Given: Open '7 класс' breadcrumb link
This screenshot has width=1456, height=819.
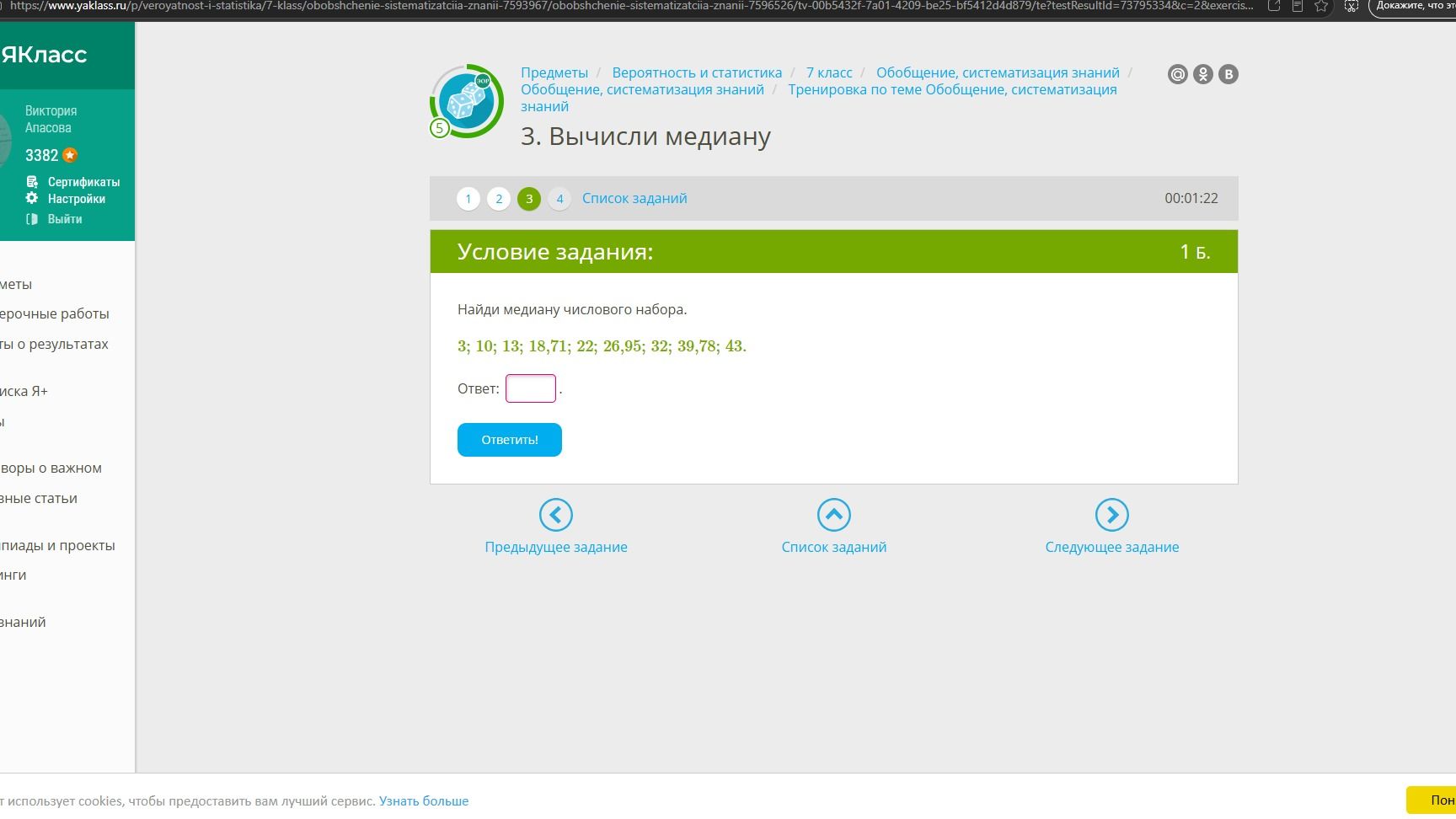Looking at the screenshot, I should (829, 72).
